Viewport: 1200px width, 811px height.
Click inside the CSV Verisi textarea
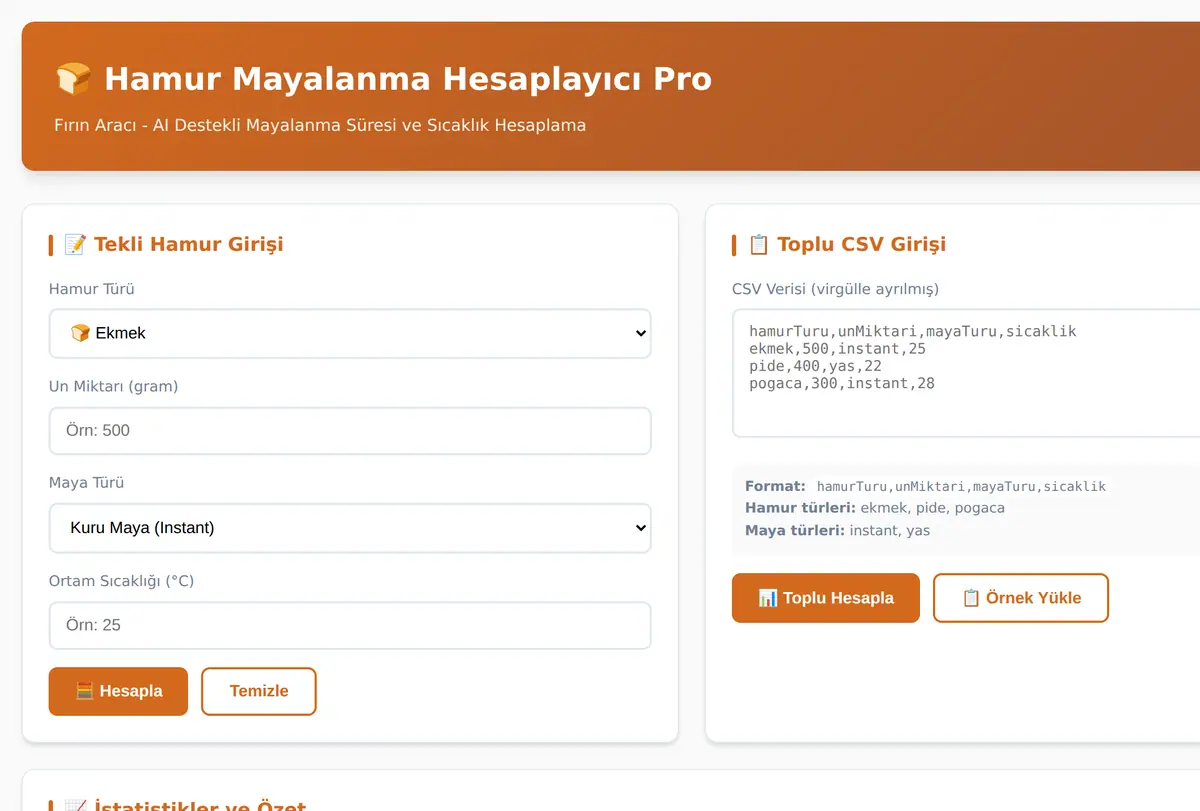[966, 373]
